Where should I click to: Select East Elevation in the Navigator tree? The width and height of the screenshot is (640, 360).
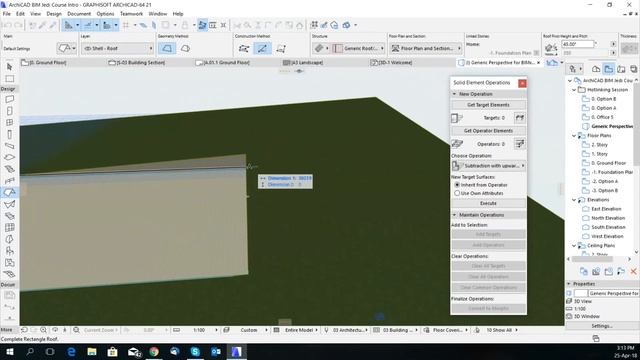(606, 209)
